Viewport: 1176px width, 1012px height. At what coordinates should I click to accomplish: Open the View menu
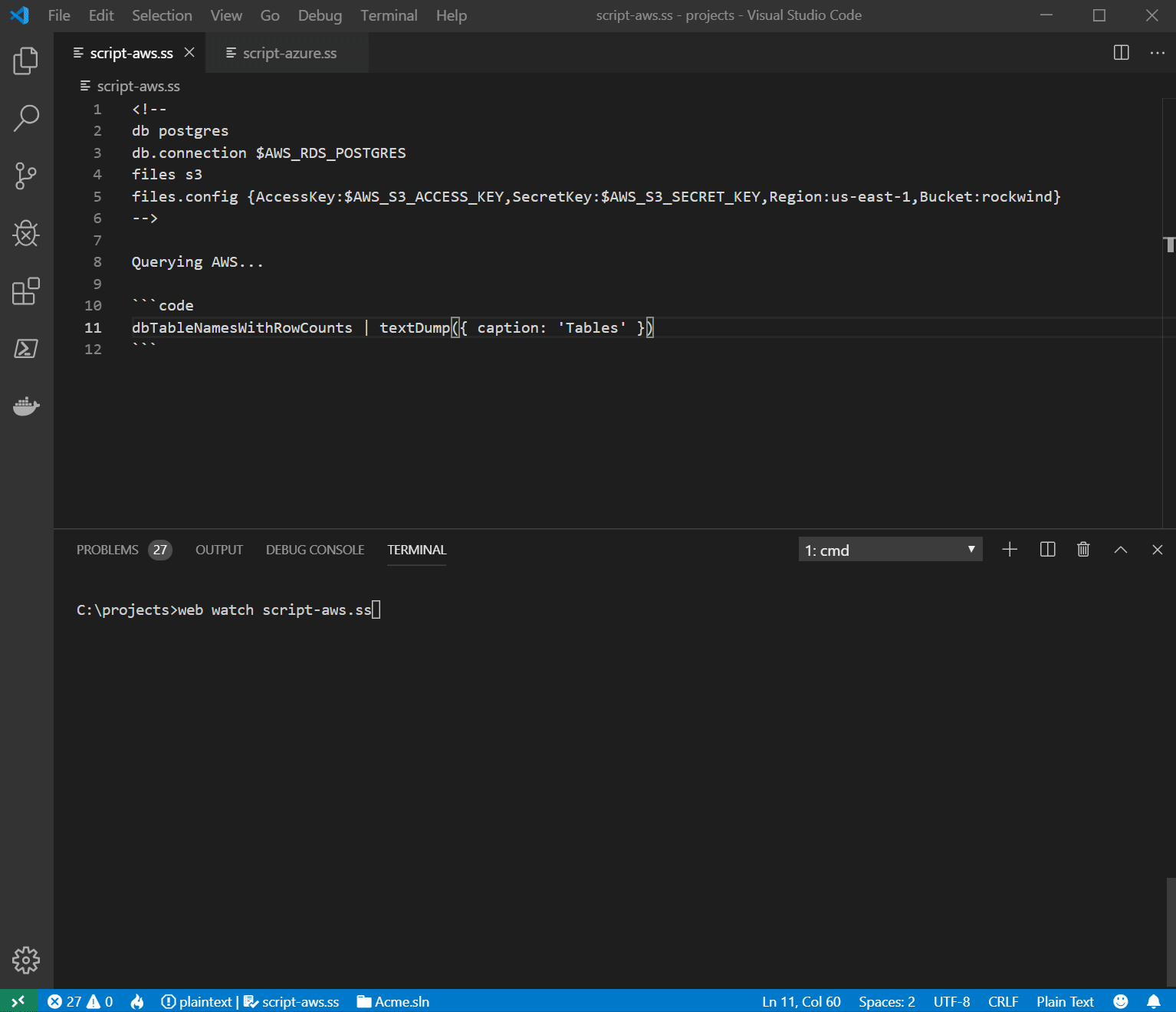[x=226, y=15]
